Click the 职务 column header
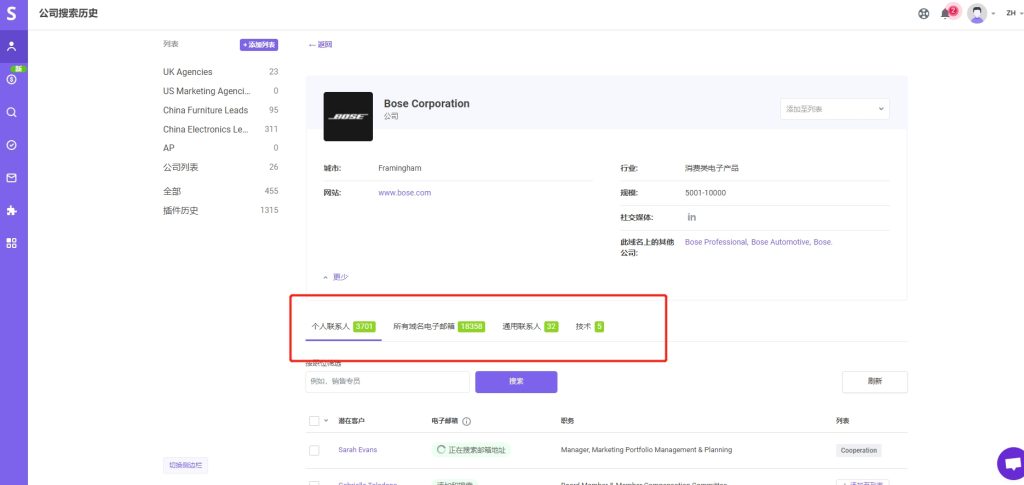 567,421
